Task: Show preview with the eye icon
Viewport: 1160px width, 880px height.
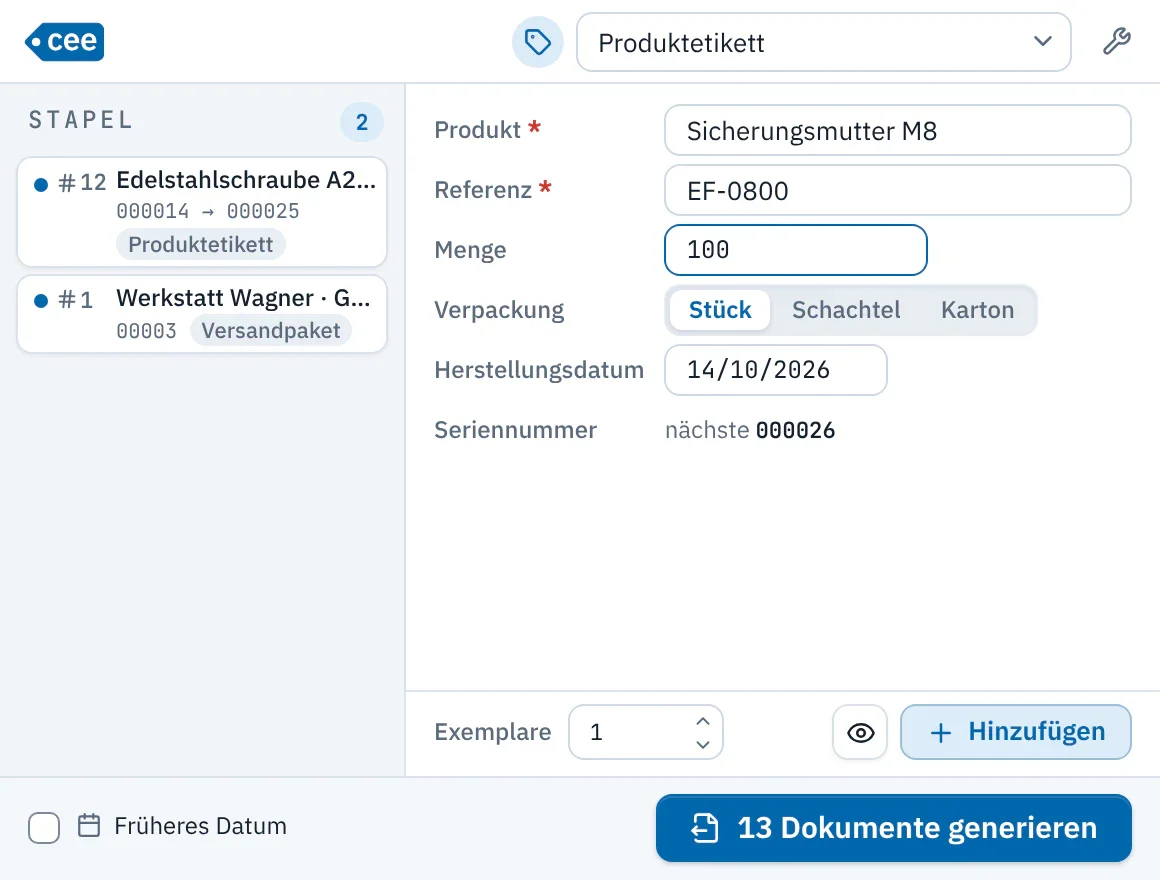Action: [x=860, y=732]
